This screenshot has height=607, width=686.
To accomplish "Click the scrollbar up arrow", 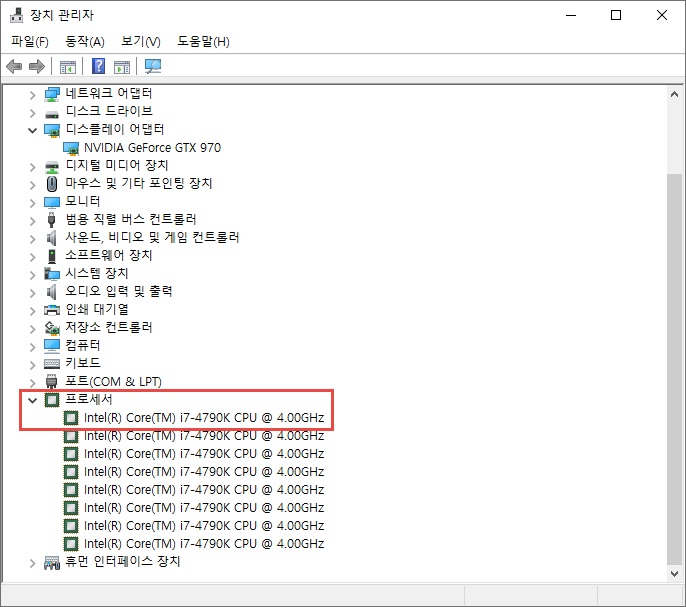I will pos(674,94).
